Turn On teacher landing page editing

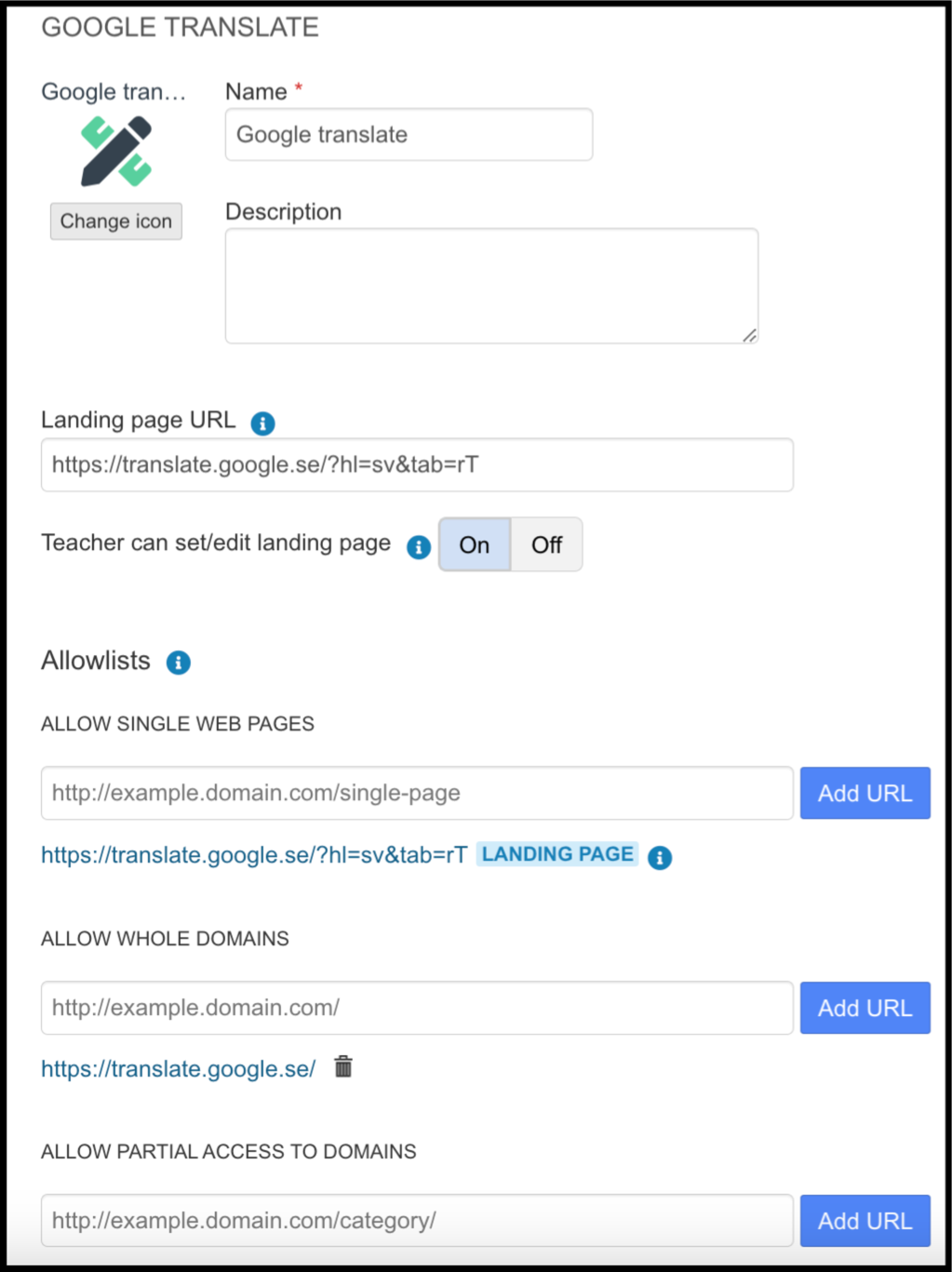(x=475, y=544)
